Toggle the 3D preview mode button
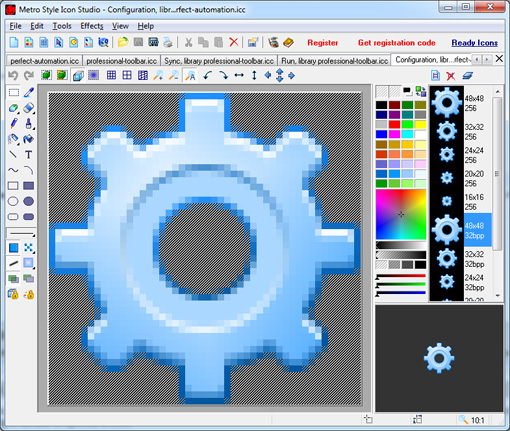This screenshot has height=431, width=510. pyautogui.click(x=78, y=75)
